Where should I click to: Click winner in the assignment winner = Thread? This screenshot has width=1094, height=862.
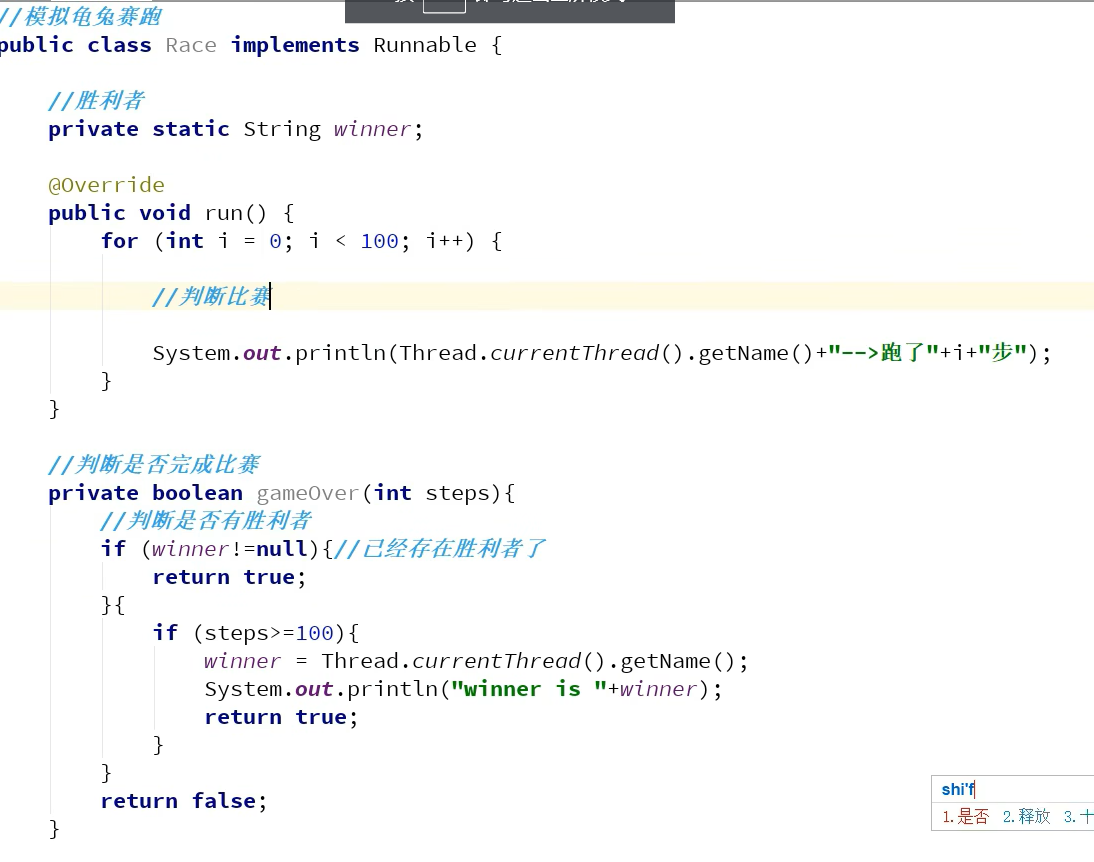[243, 661]
